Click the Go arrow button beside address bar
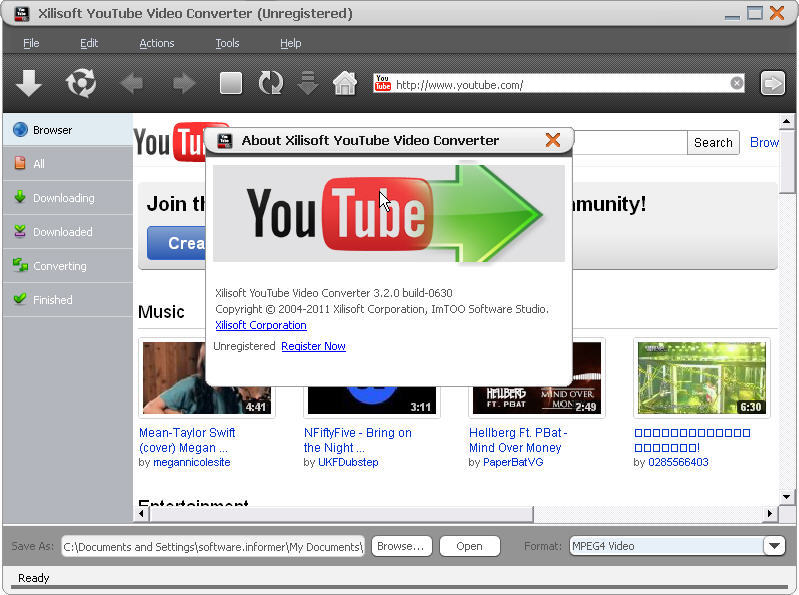The height and width of the screenshot is (595, 799). pyautogui.click(x=773, y=83)
